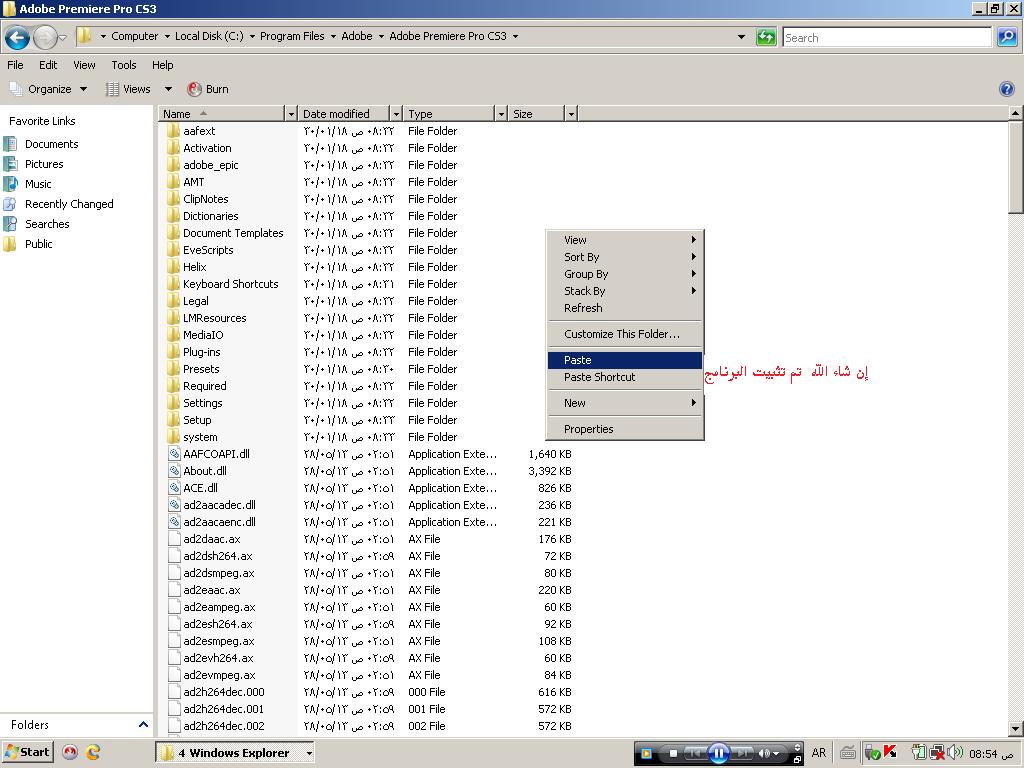Open the New submenu in context menu
1024x768 pixels.
click(625, 404)
